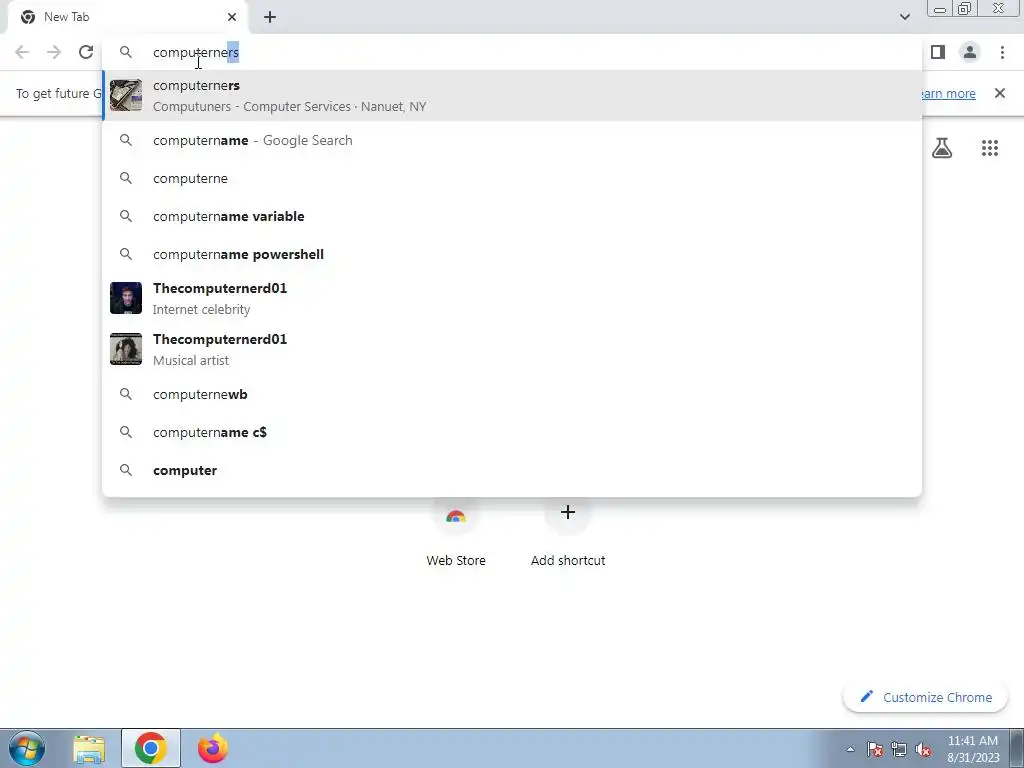Open Thecomputernerd01 Internet celebrity suggestion
The width and height of the screenshot is (1024, 768).
(512, 298)
